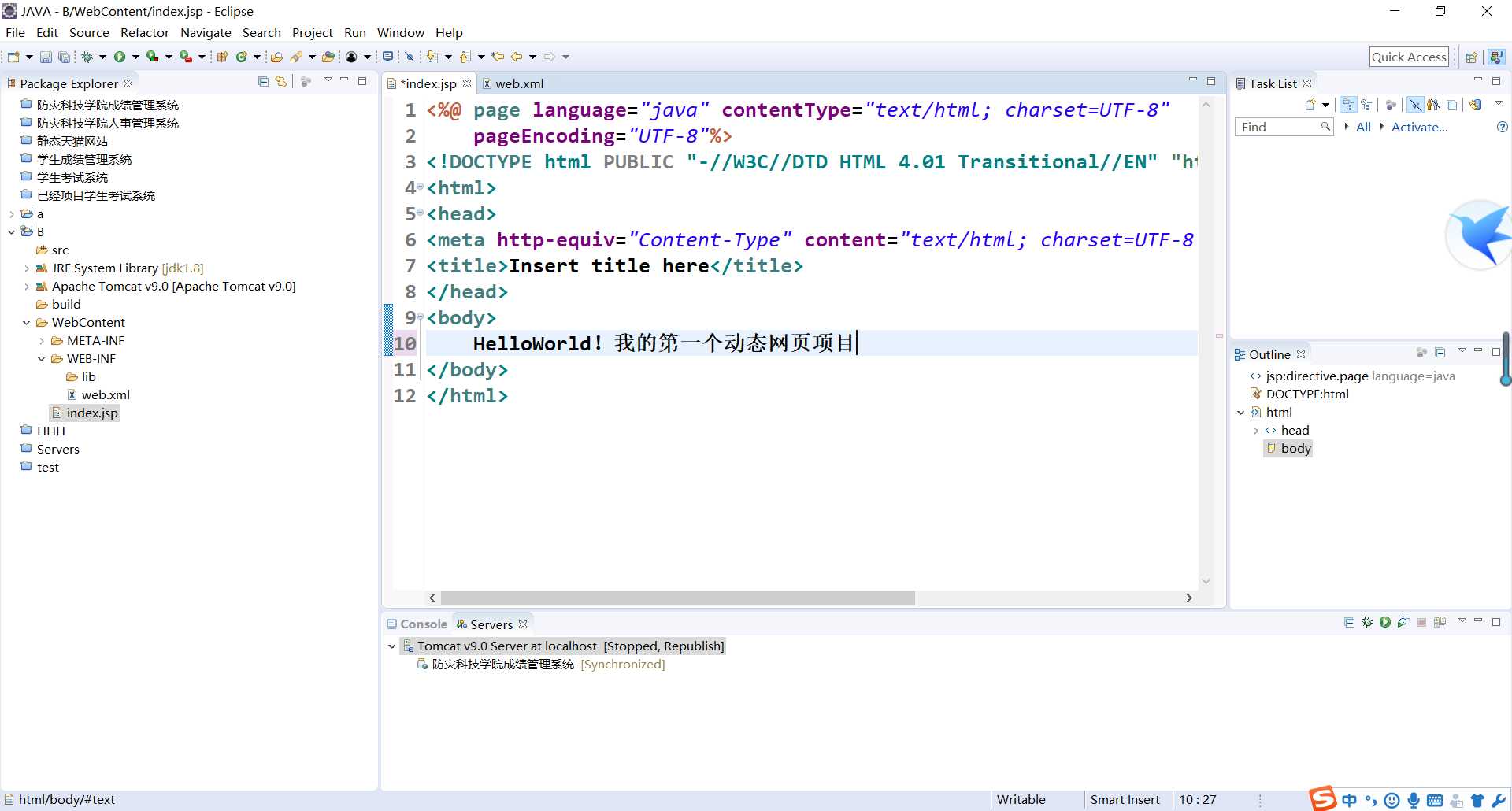The height and width of the screenshot is (811, 1512).
Task: Open index.jsp in Package Explorer
Action: (85, 413)
